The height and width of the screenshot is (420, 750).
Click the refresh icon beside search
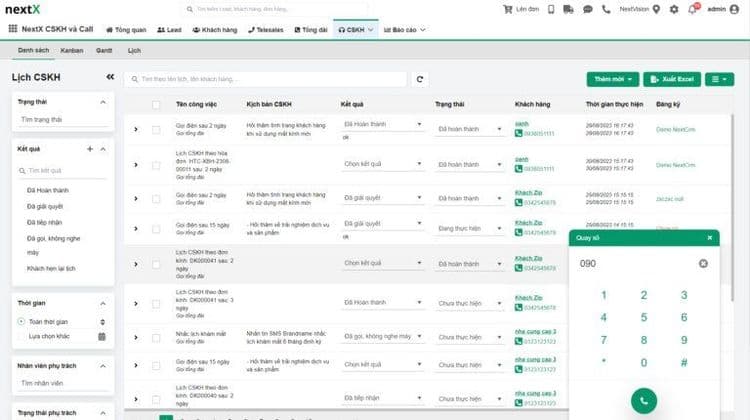[421, 79]
